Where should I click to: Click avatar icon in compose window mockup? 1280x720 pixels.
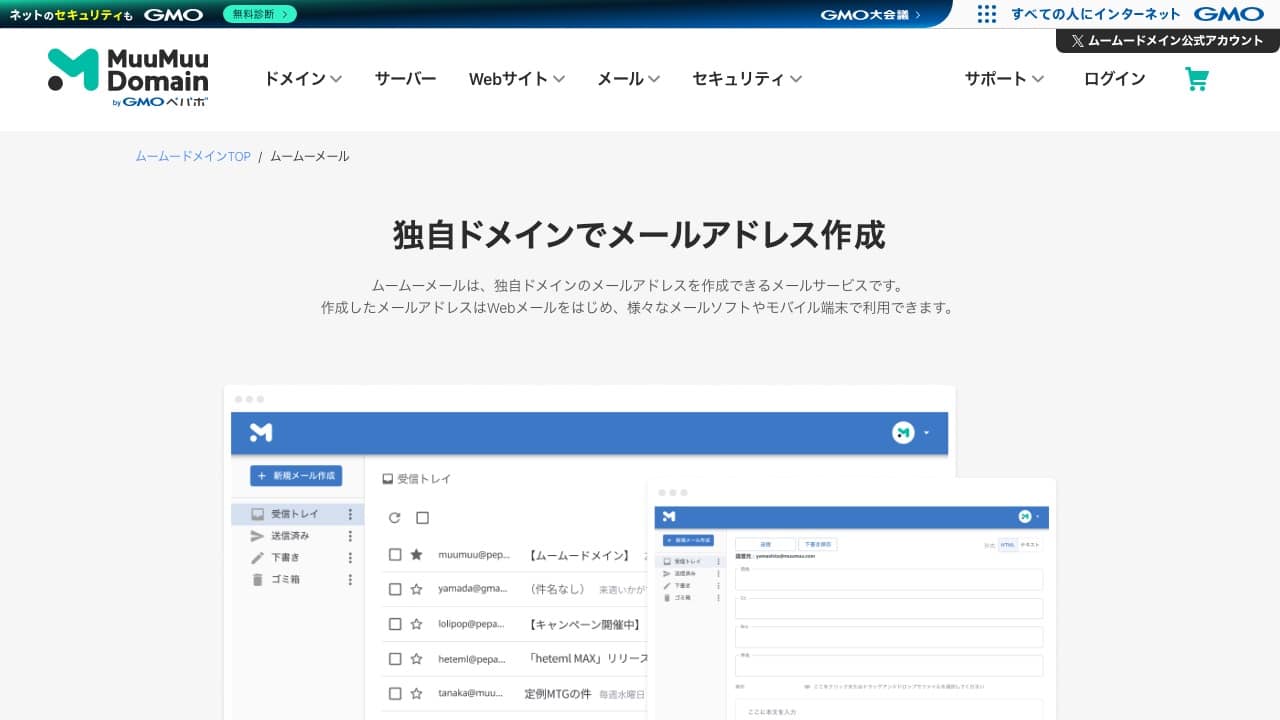click(1025, 516)
